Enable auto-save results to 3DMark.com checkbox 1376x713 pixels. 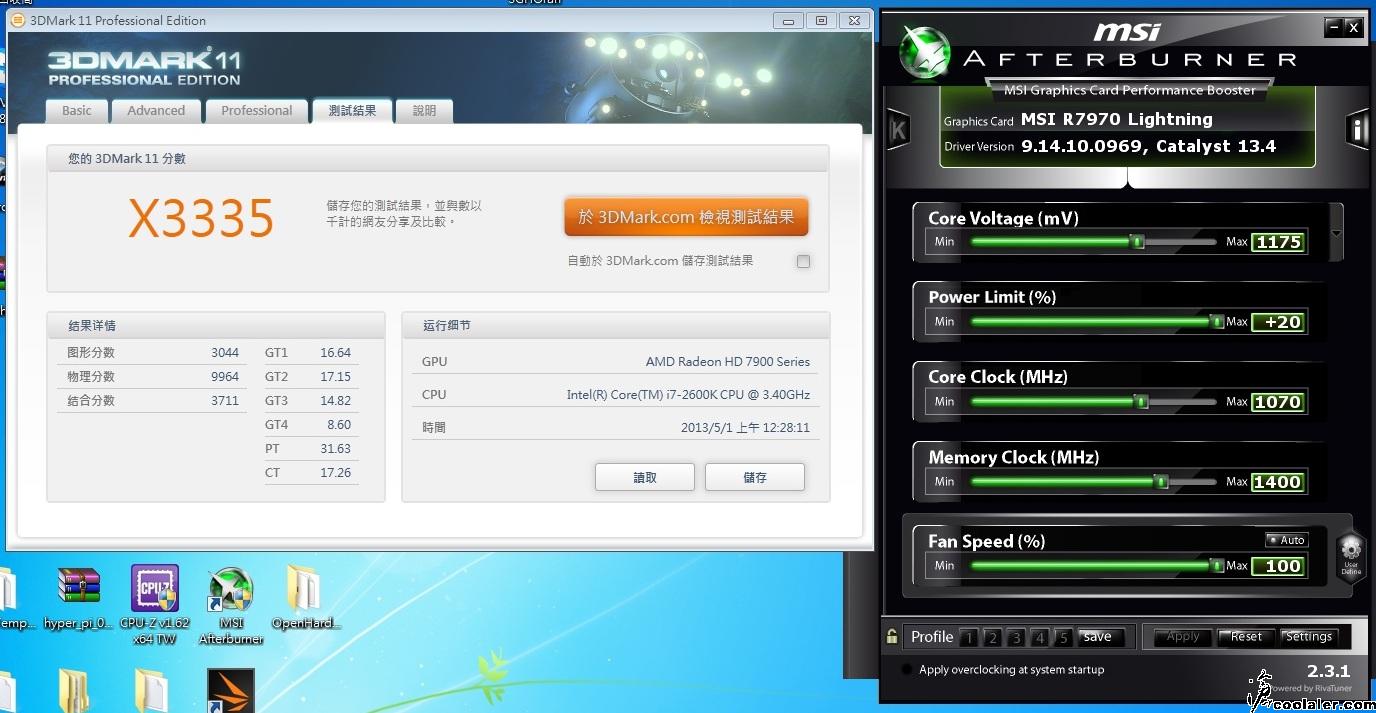click(x=803, y=262)
